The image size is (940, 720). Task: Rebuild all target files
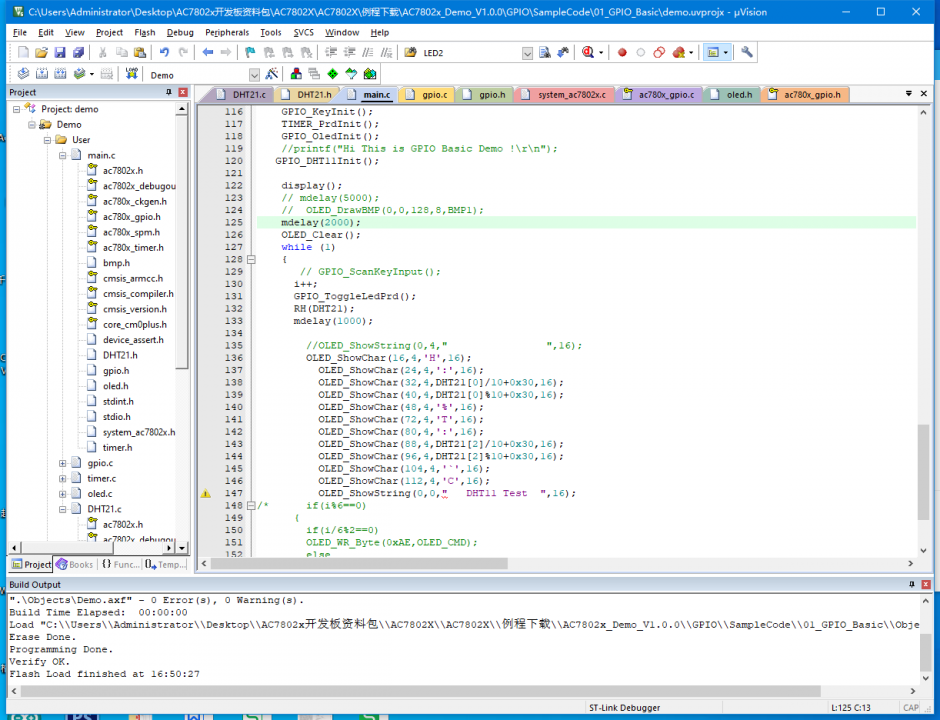point(61,74)
